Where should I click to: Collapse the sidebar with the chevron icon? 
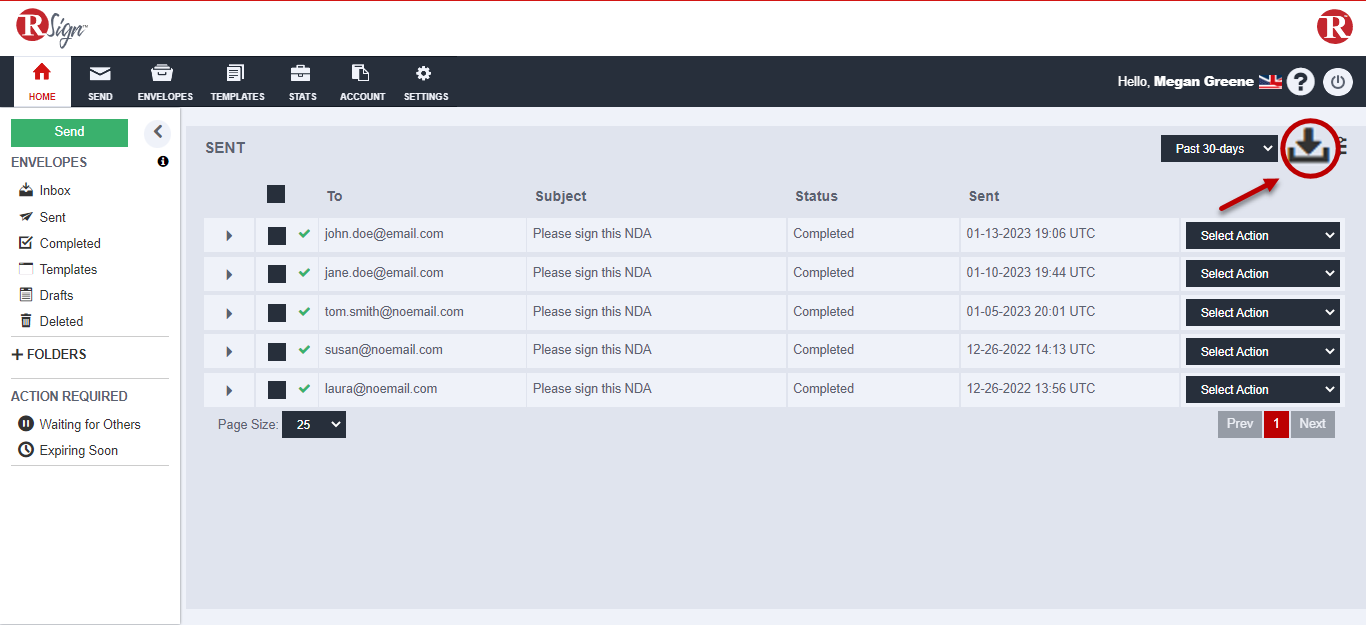click(x=158, y=132)
